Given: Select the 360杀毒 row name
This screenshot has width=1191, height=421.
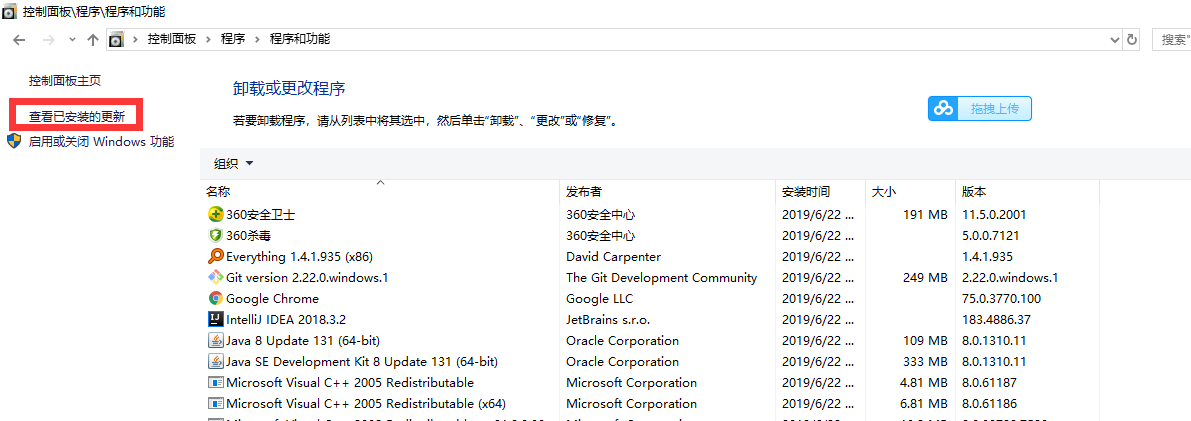Looking at the screenshot, I should (x=249, y=236).
